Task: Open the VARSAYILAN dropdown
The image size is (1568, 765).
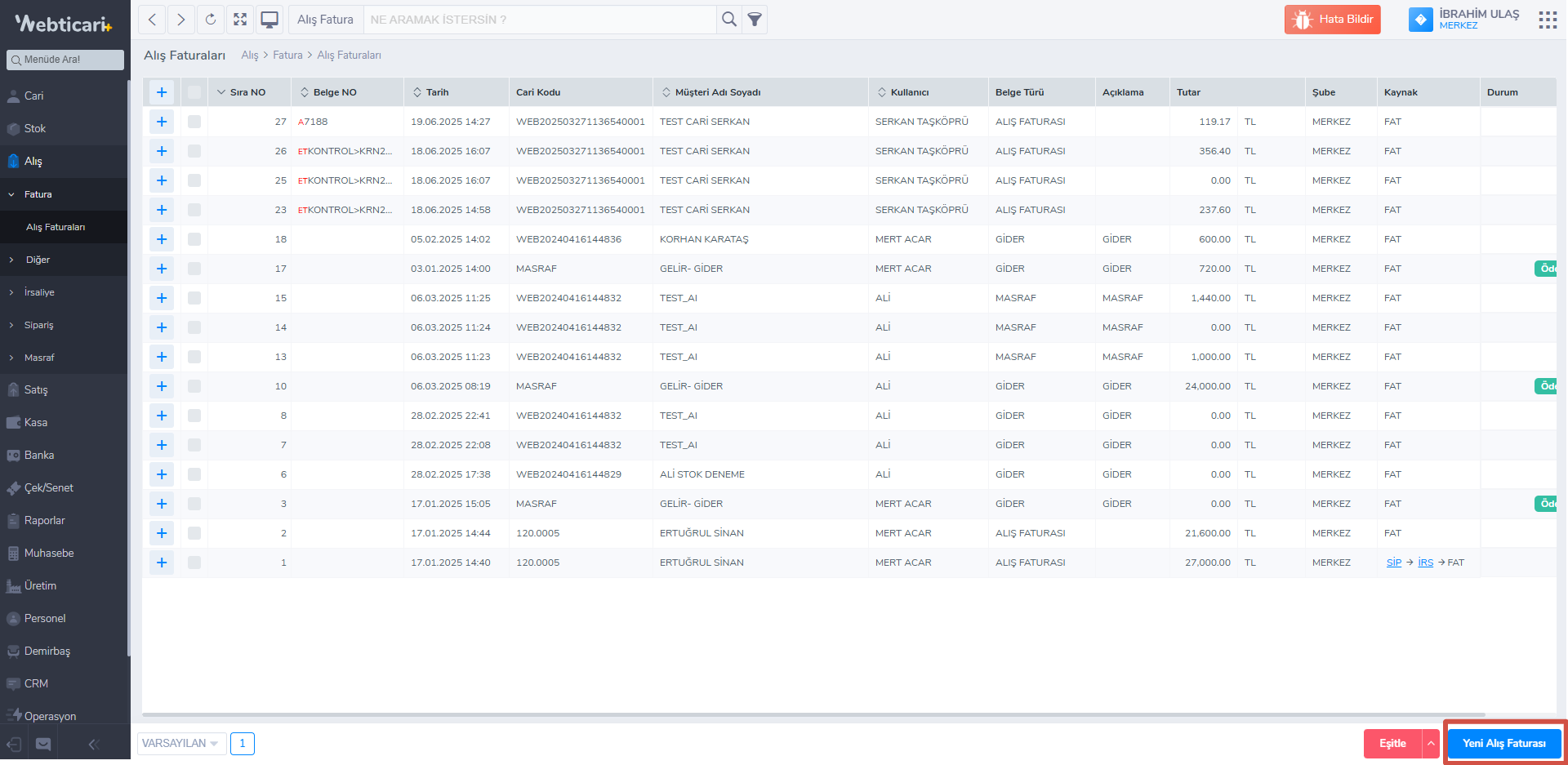Action: (x=180, y=744)
